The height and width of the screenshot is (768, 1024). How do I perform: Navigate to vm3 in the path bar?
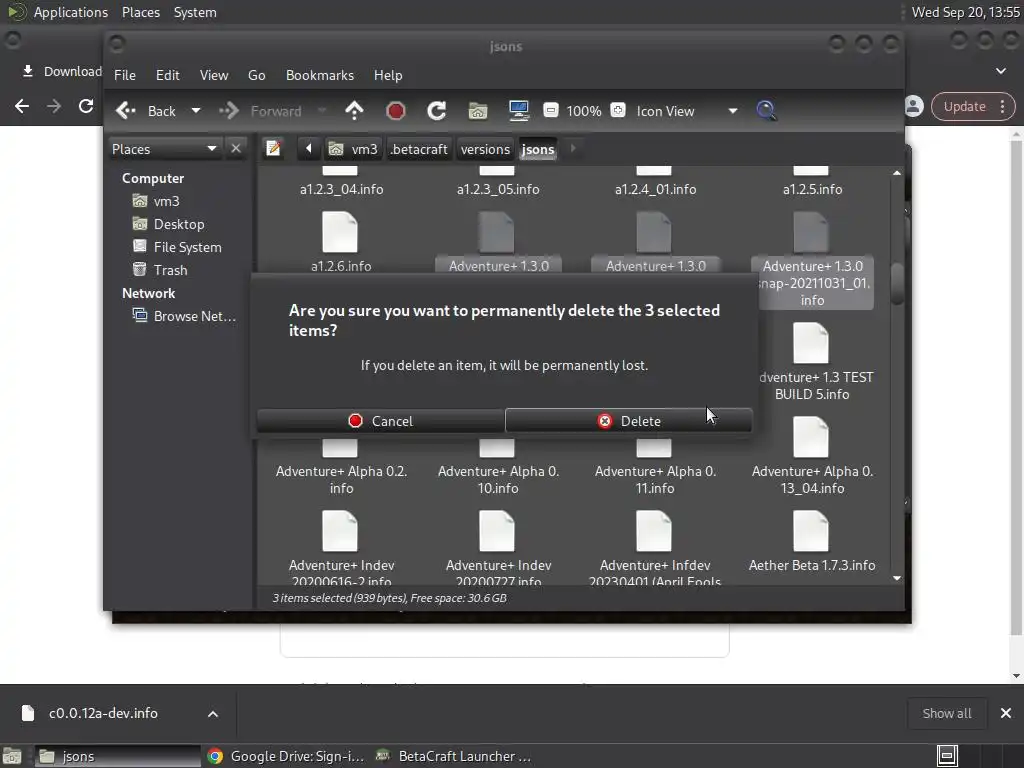[x=353, y=149]
